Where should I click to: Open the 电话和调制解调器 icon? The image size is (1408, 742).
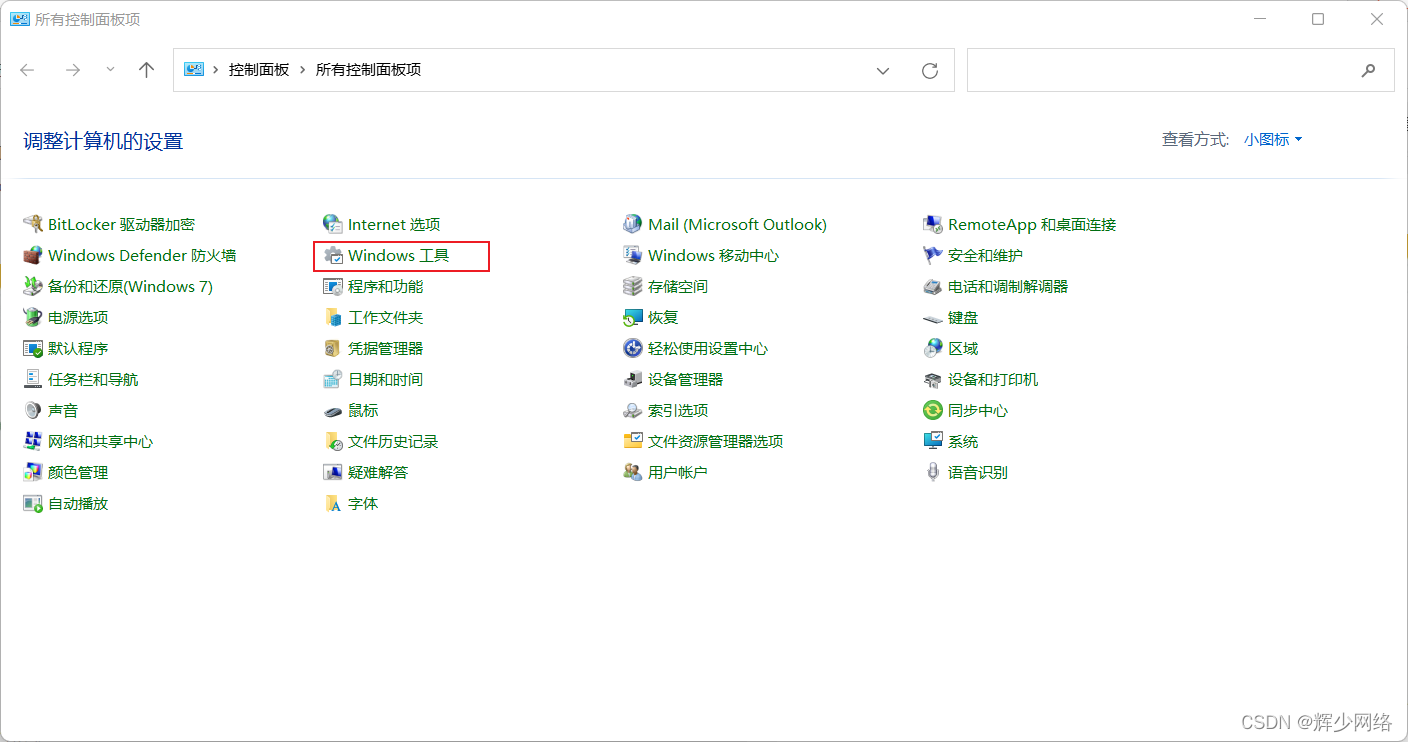[933, 286]
